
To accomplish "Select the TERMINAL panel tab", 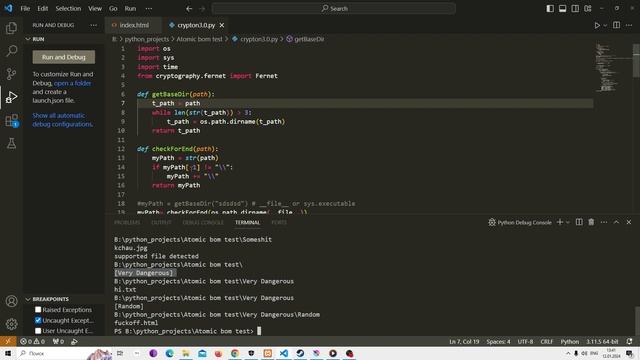I will coord(247,222).
